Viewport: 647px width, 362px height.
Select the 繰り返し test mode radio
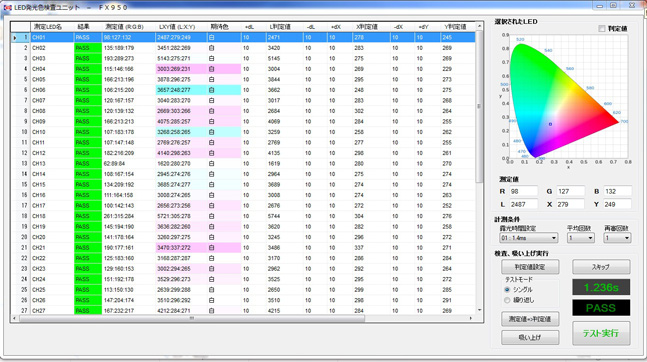507,300
